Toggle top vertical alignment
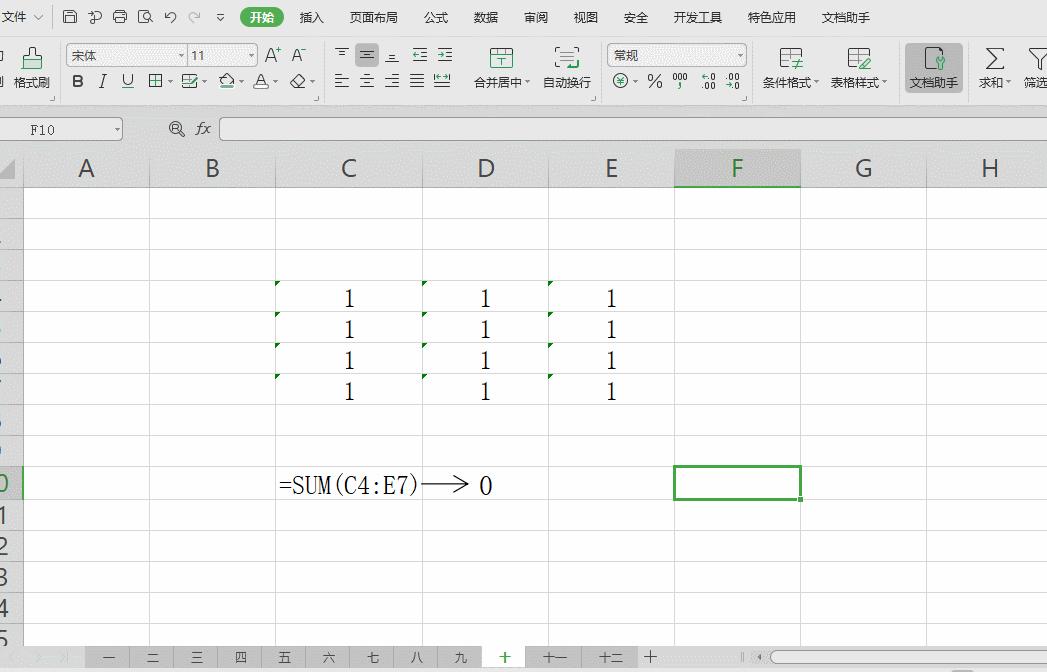Viewport: 1047px width, 672px height. [341, 55]
